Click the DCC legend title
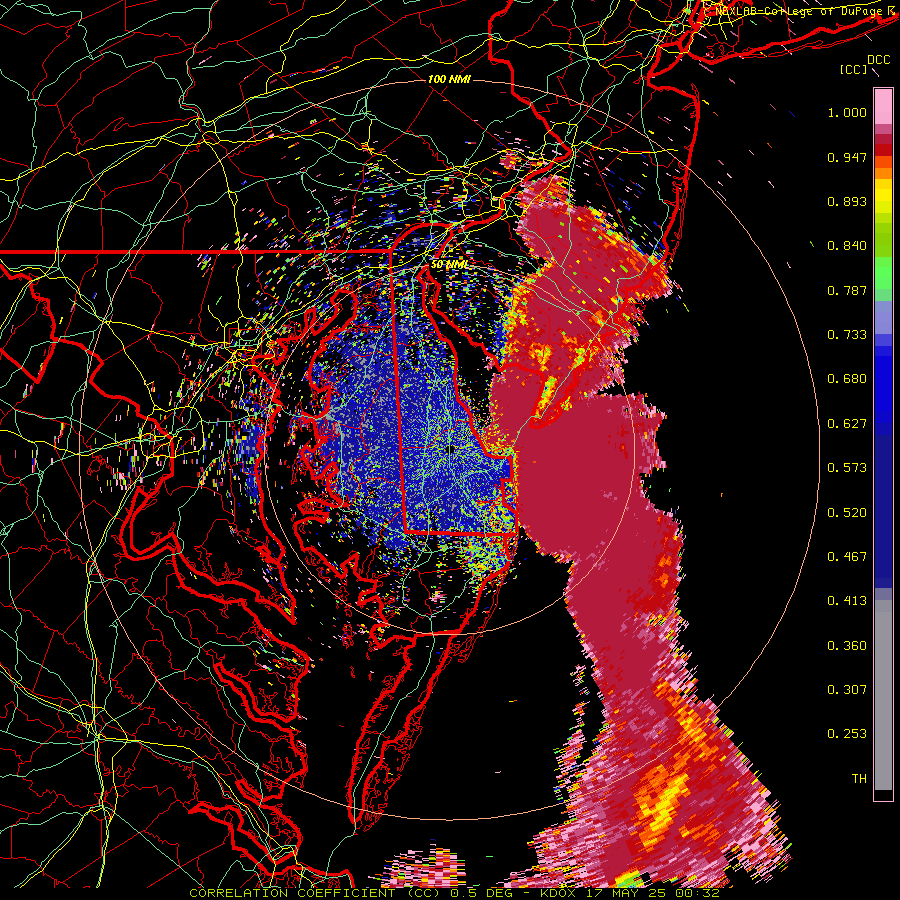The width and height of the screenshot is (900, 900). pos(879,60)
